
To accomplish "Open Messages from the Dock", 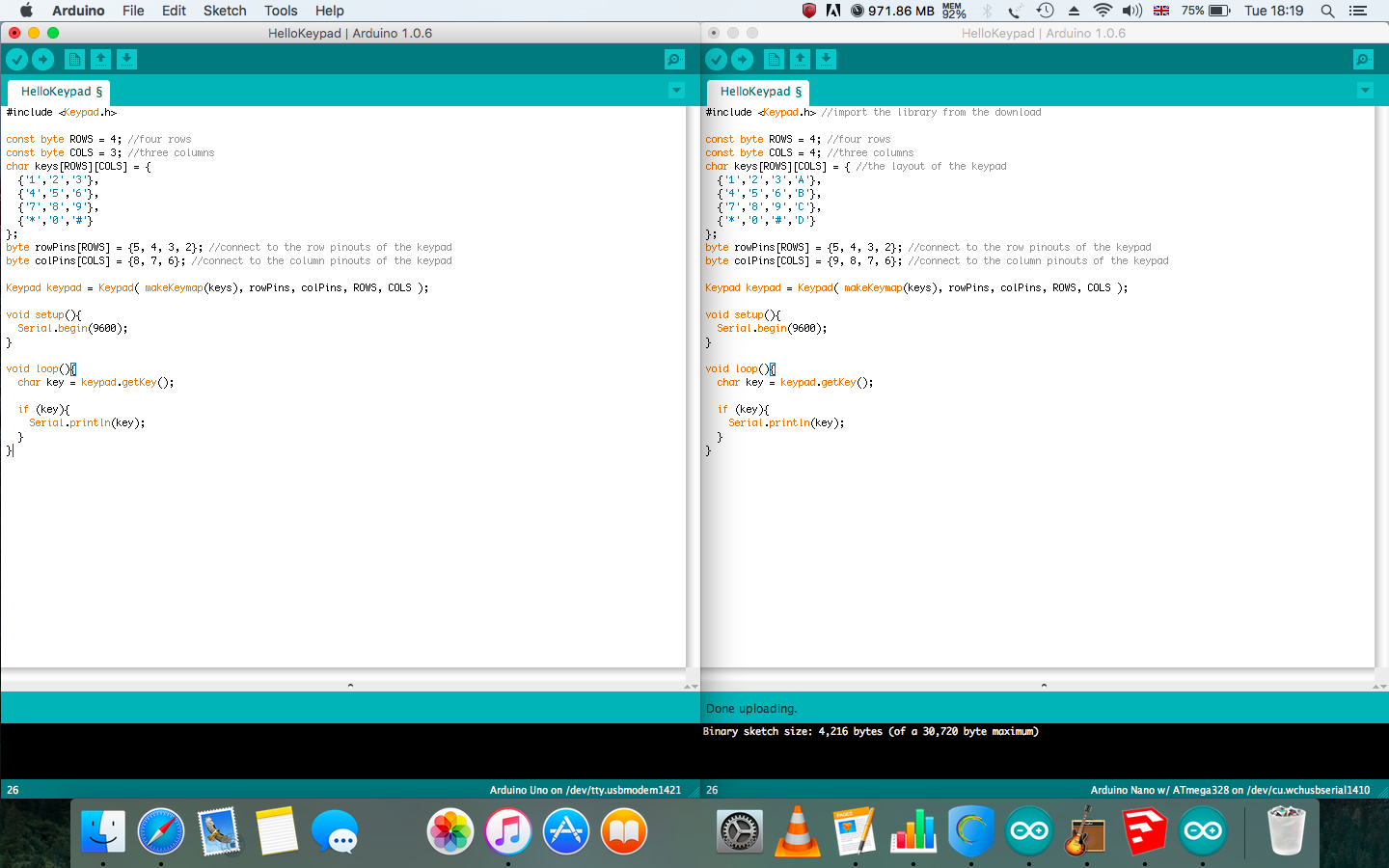I will point(335,831).
